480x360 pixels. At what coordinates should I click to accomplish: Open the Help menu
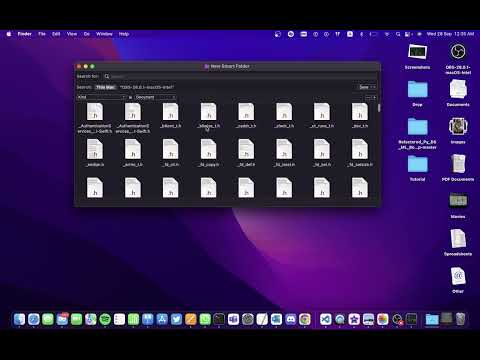124,34
